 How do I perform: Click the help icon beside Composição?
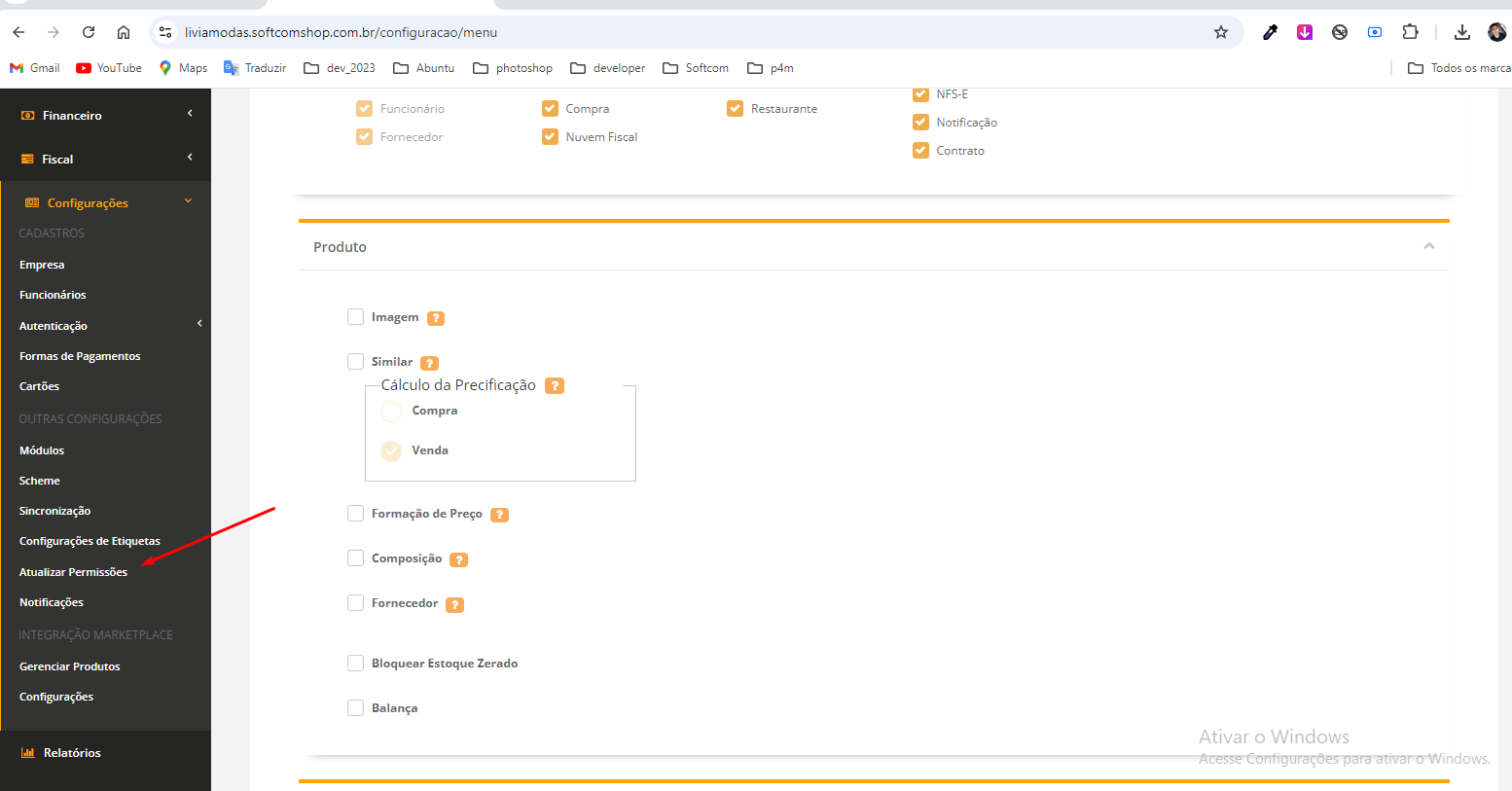458,559
